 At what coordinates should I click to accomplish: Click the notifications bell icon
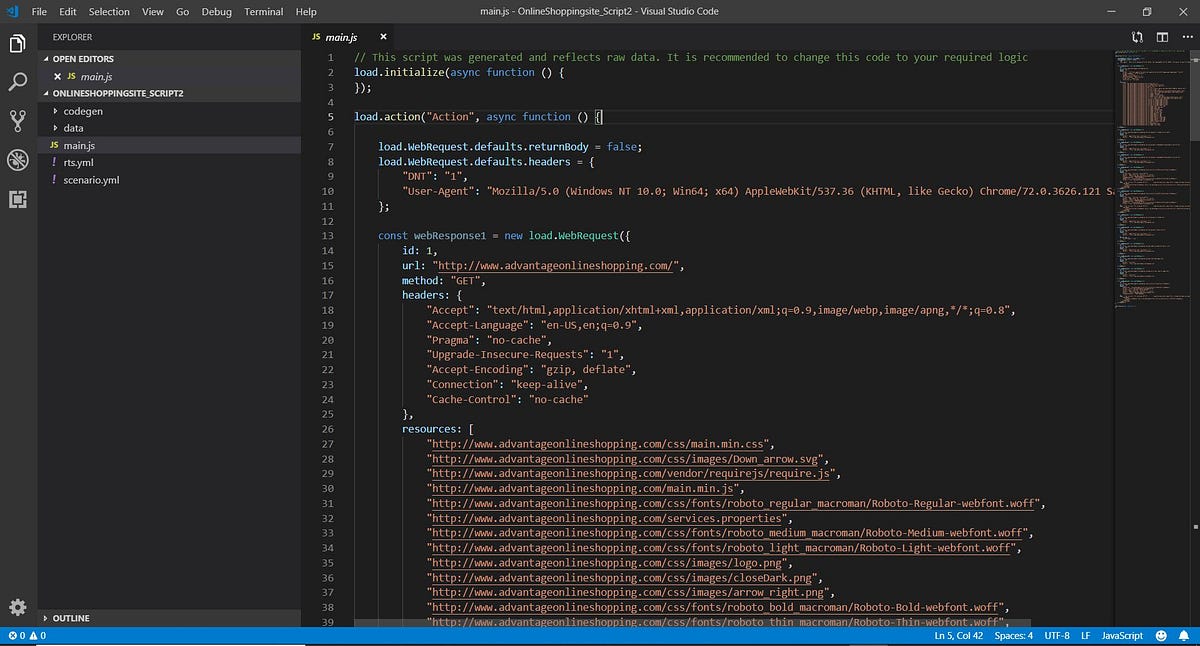tap(1186, 635)
